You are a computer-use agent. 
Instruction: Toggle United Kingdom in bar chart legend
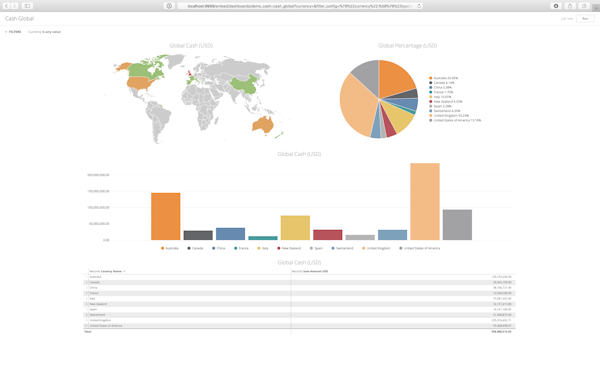[x=376, y=248]
